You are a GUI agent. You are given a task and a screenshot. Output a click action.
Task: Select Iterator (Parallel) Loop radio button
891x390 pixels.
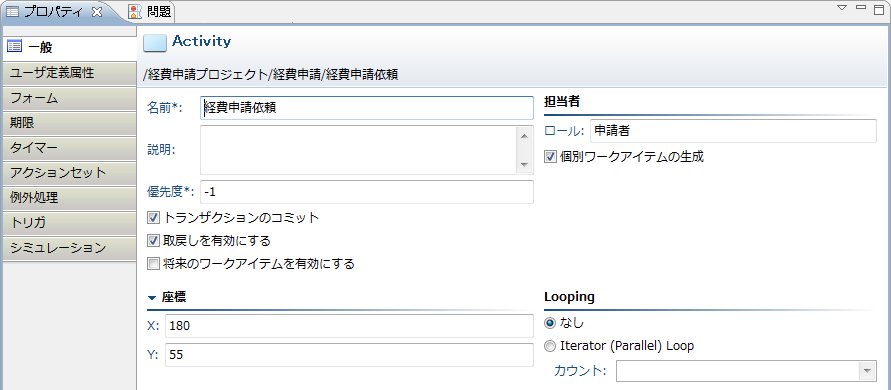pos(549,346)
